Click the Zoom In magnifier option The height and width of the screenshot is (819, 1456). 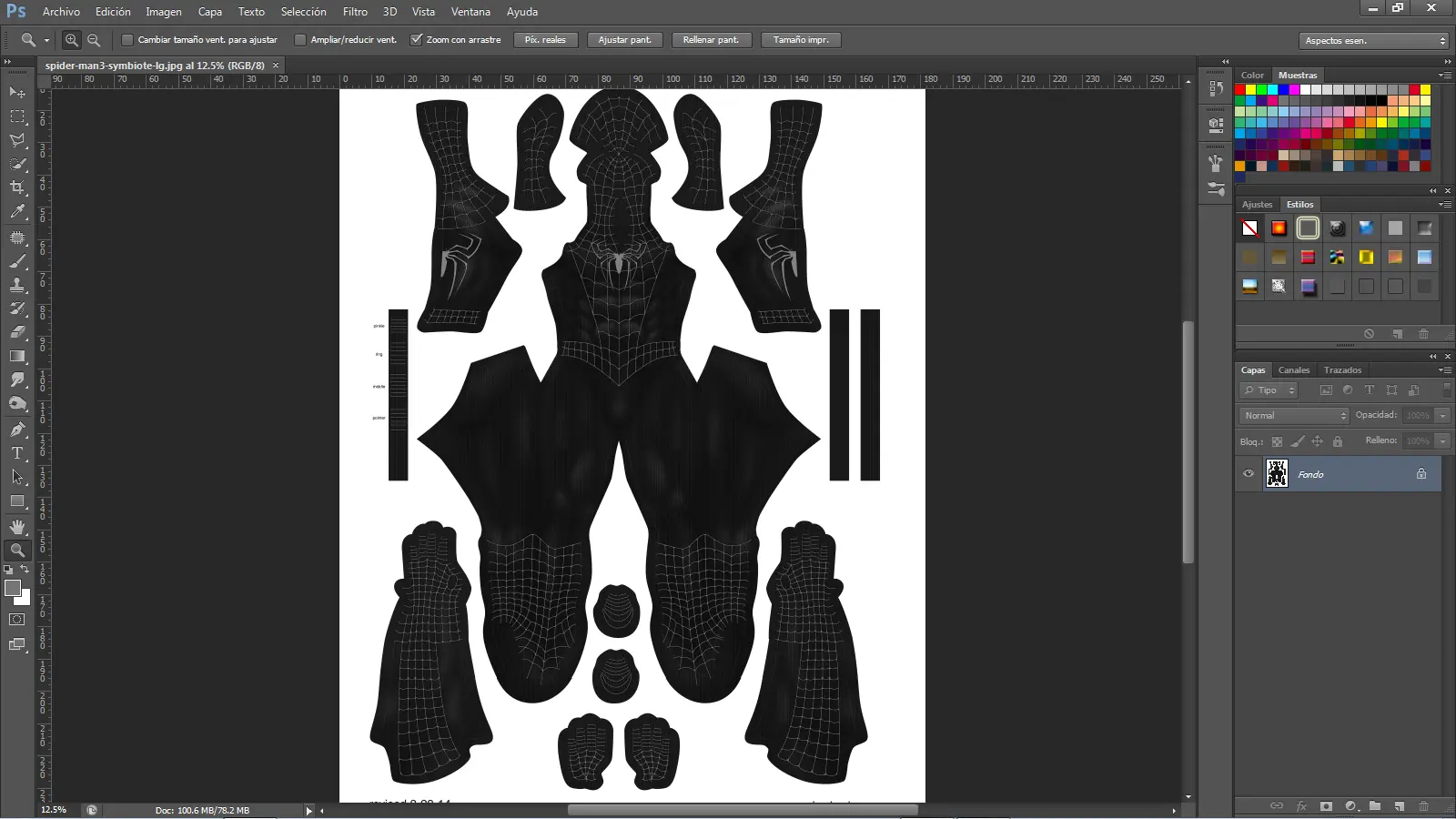(x=72, y=40)
